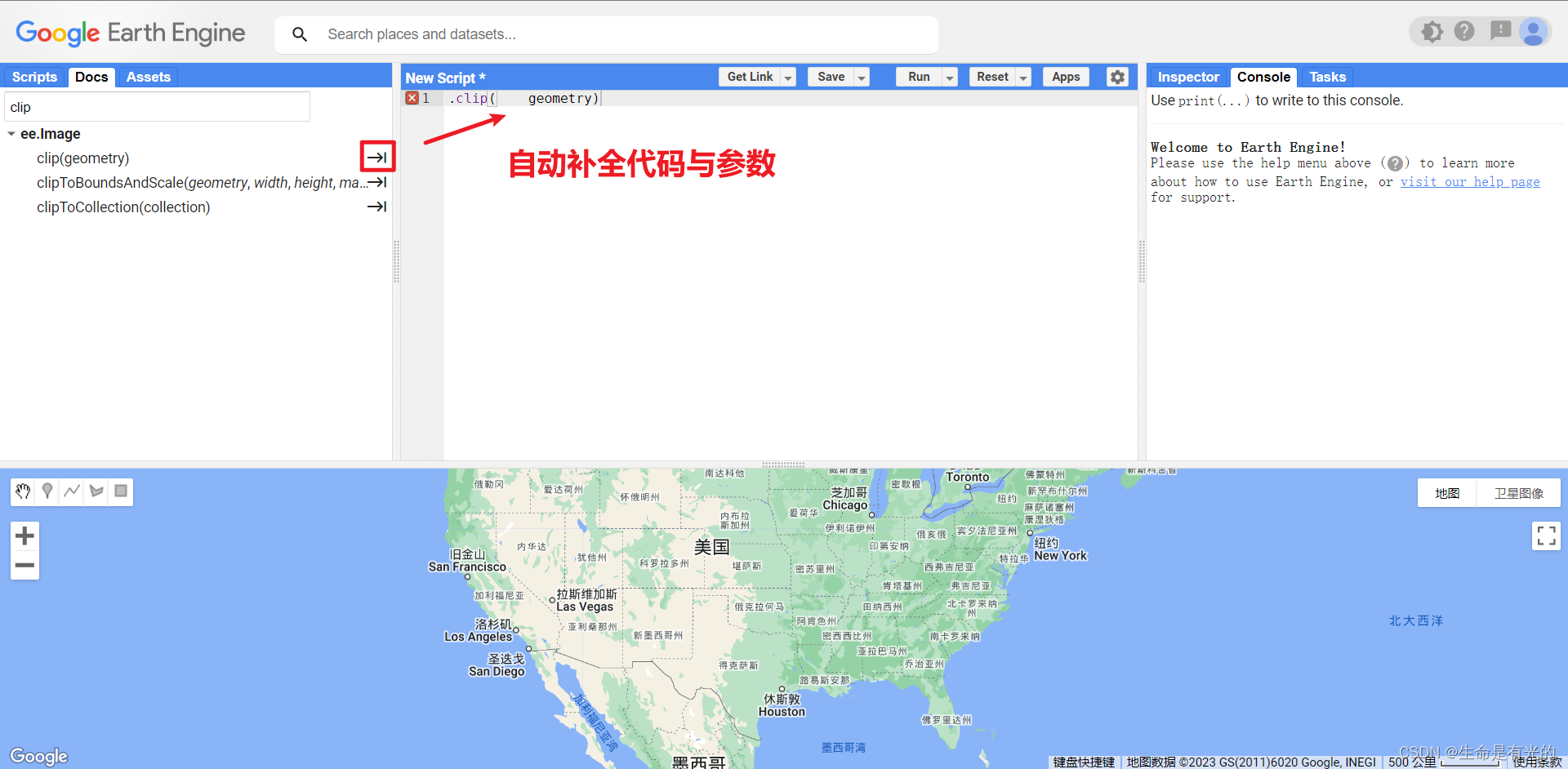Click the Google logo on the map
This screenshot has height=769, width=1568.
coord(38,756)
